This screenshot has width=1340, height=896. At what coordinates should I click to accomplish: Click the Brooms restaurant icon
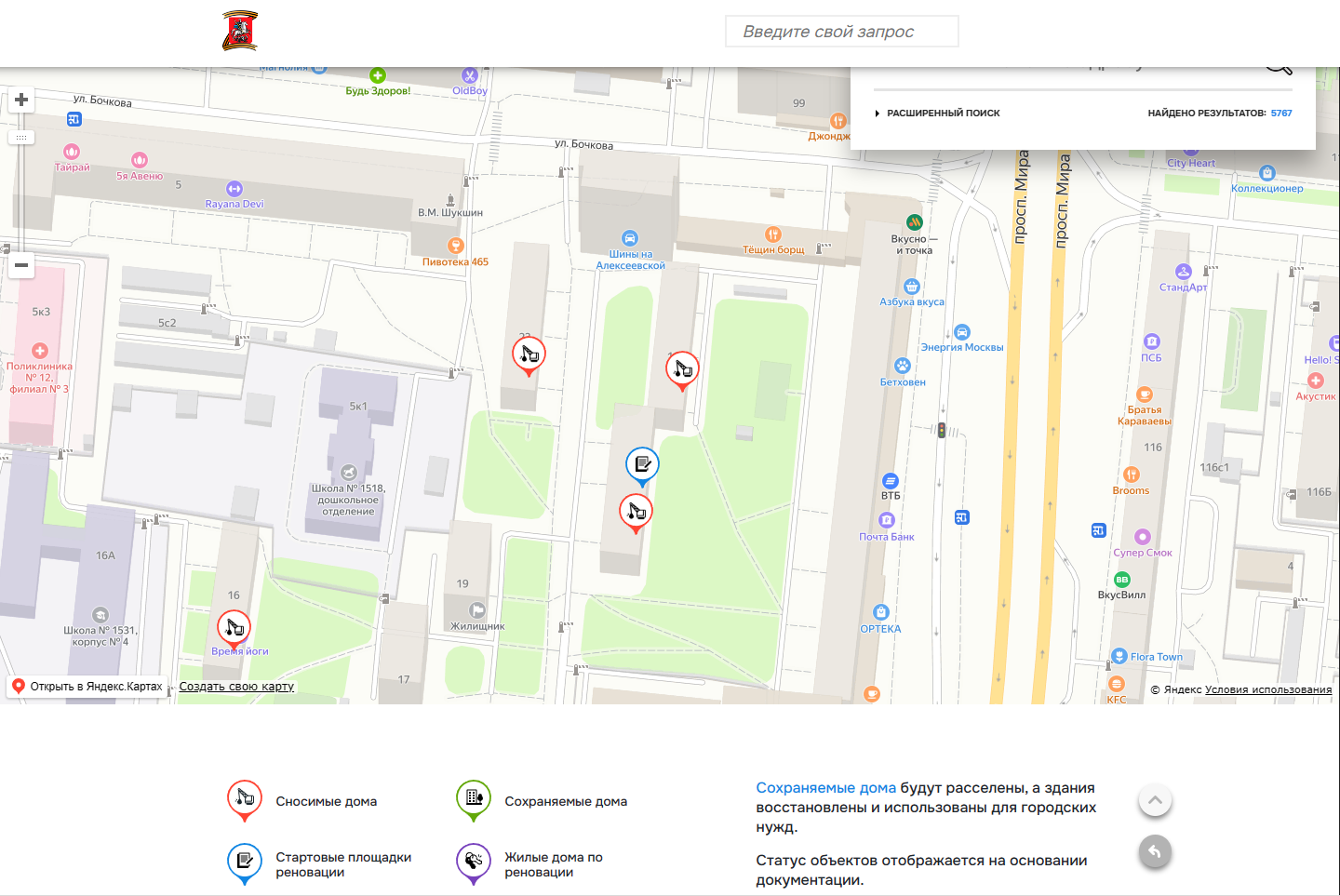pos(1132,475)
